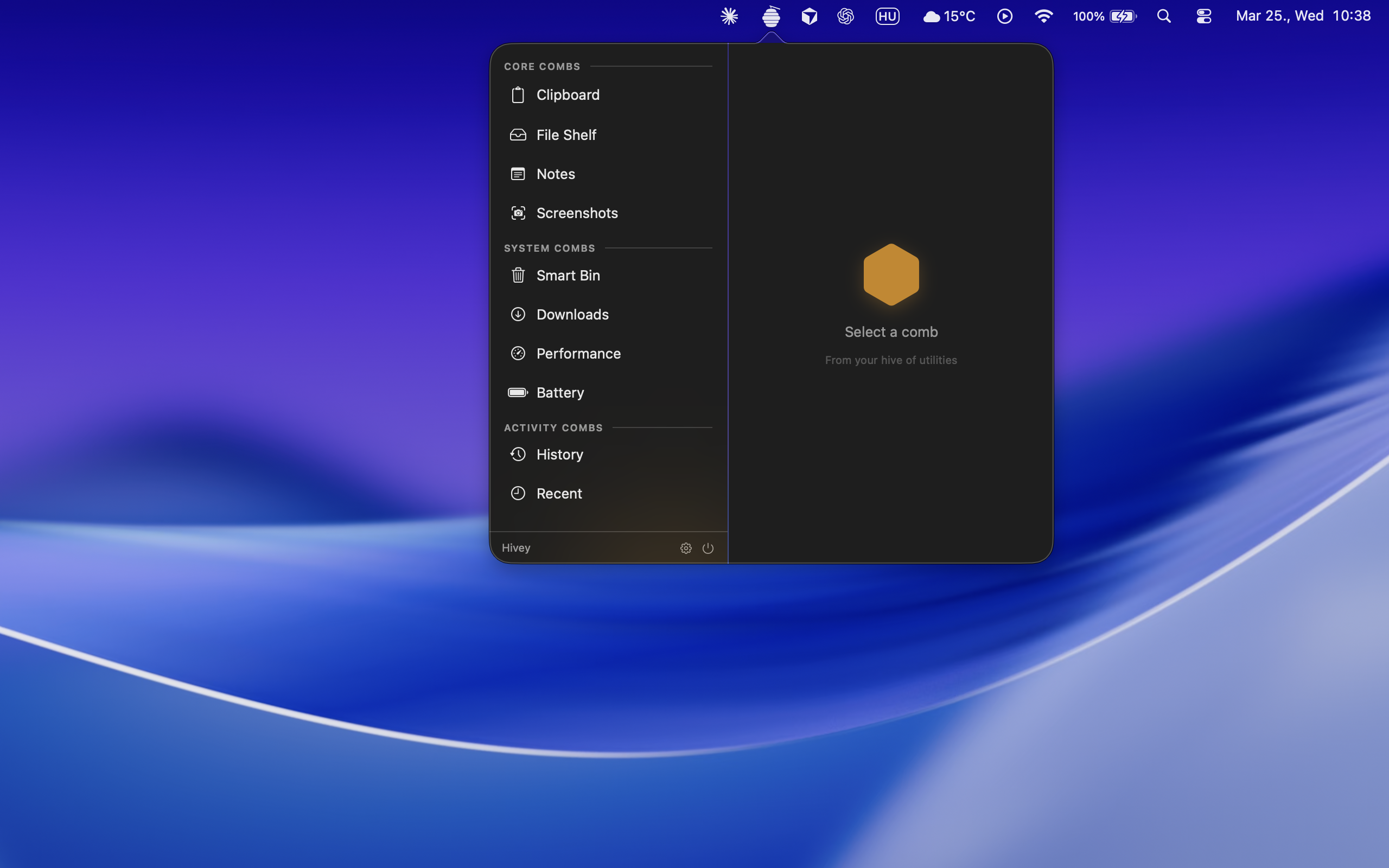This screenshot has height=868, width=1389.
Task: Click the Hivey beehive menu bar icon
Action: [x=771, y=16]
